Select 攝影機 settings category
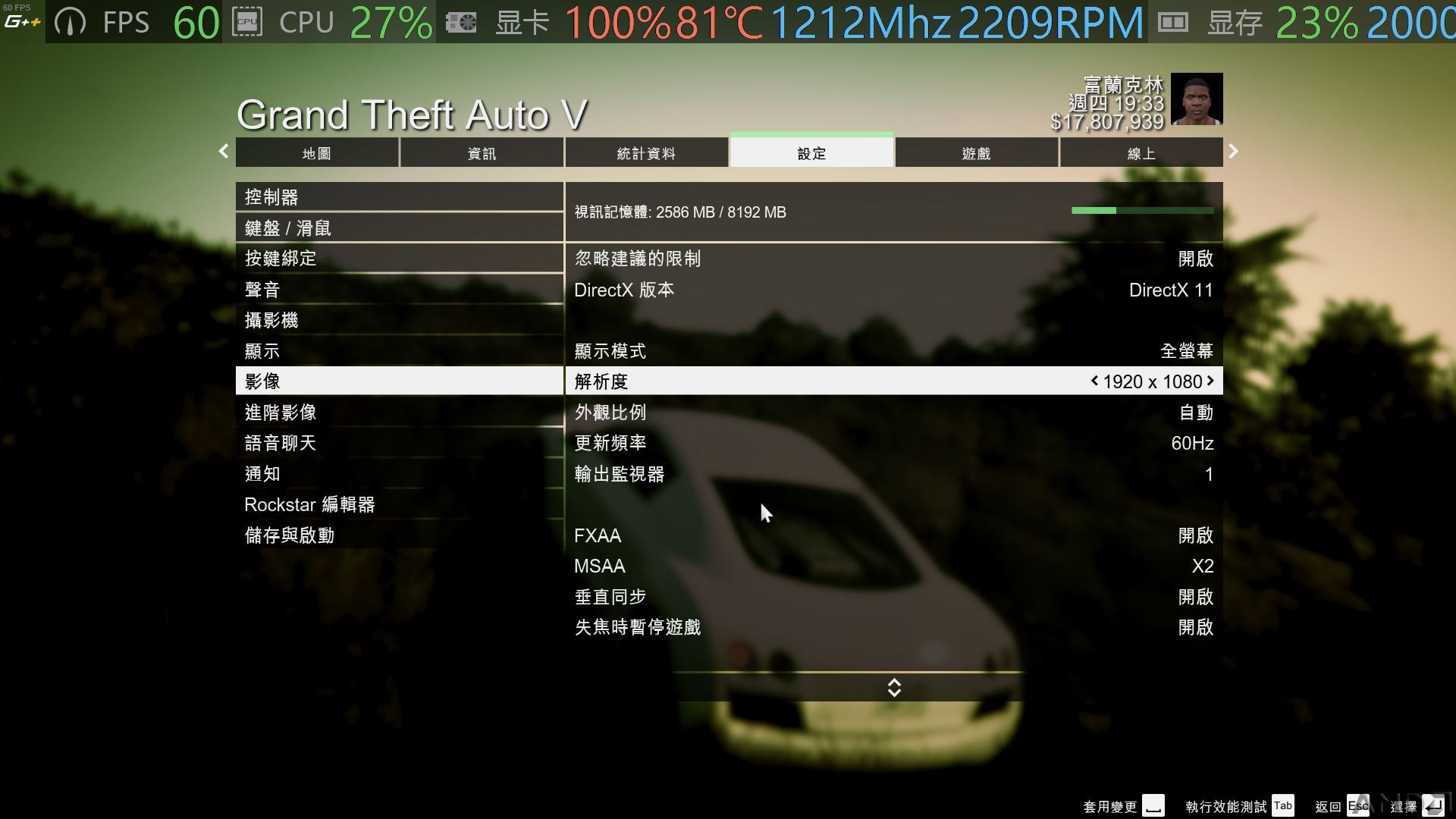 [400, 320]
